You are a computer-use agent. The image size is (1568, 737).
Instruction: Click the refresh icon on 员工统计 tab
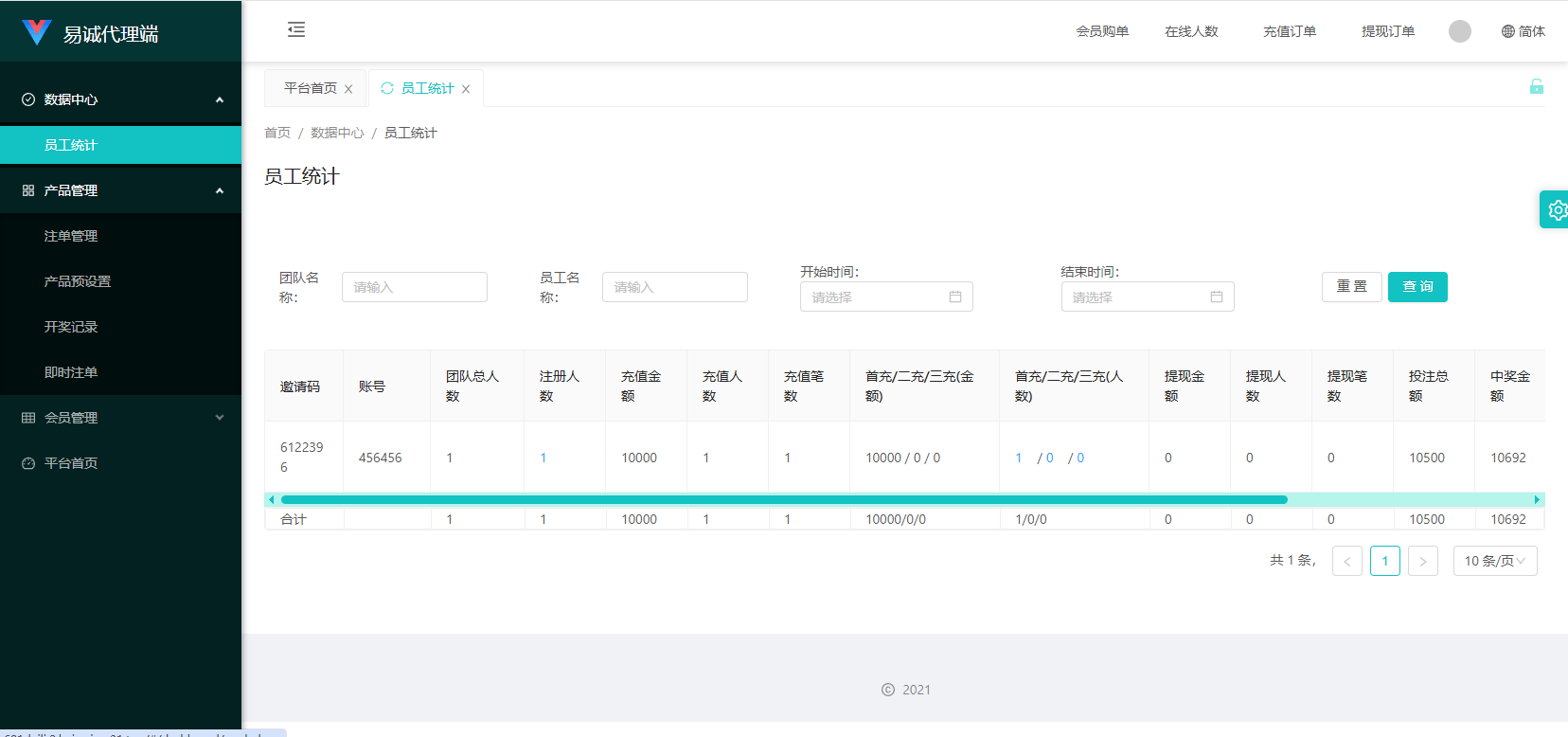387,88
